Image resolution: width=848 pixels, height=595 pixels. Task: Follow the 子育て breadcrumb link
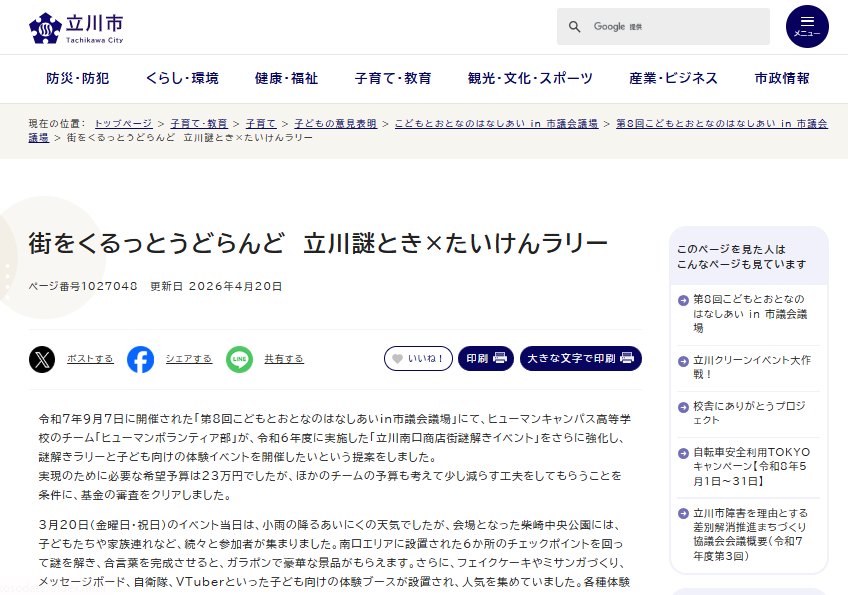click(x=261, y=124)
